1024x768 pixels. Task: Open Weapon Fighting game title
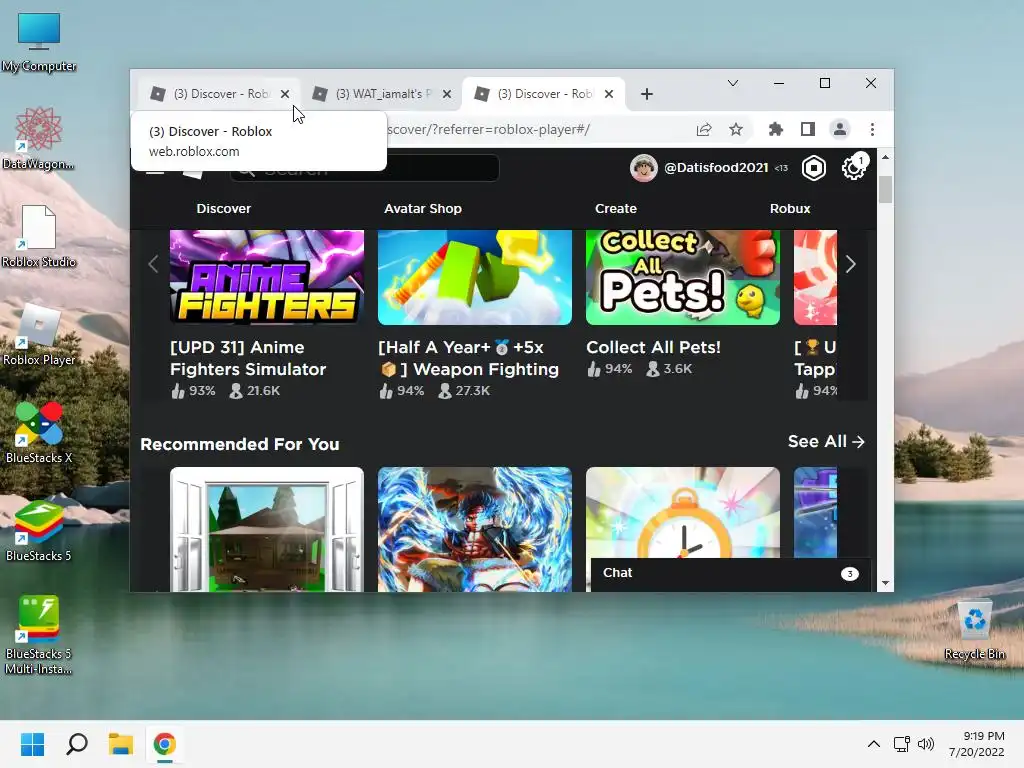click(x=469, y=358)
